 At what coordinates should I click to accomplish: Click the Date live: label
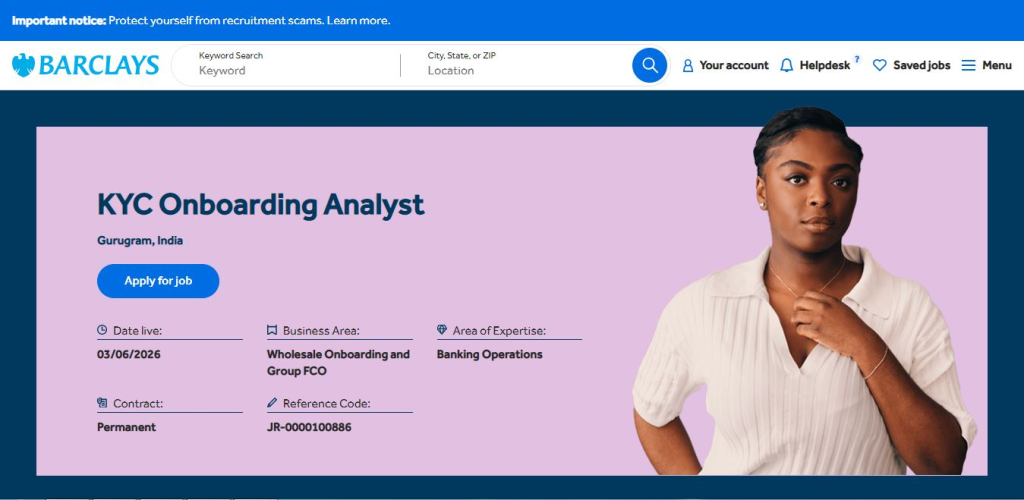click(137, 331)
